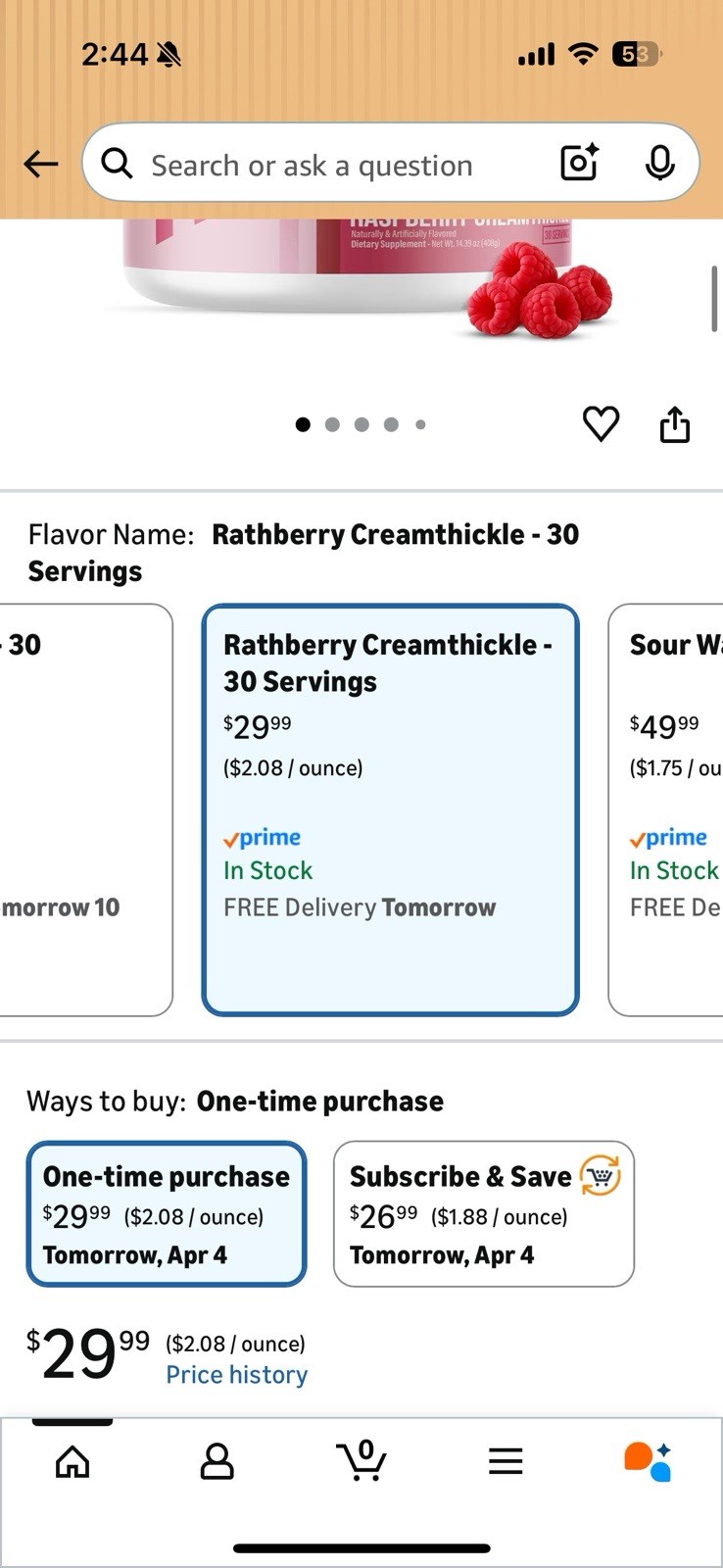Jump to second product image dot
The height and width of the screenshot is (1568, 723).
[332, 424]
